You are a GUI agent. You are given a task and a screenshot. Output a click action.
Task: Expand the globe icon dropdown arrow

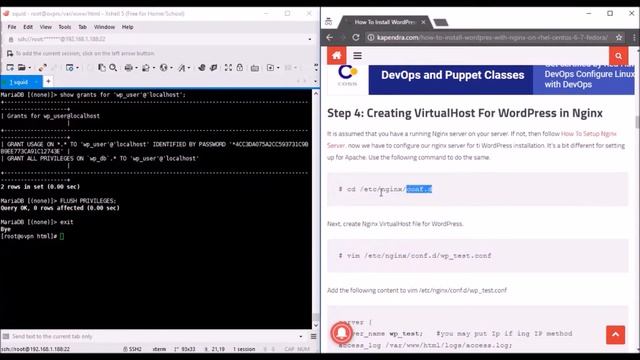[171, 68]
